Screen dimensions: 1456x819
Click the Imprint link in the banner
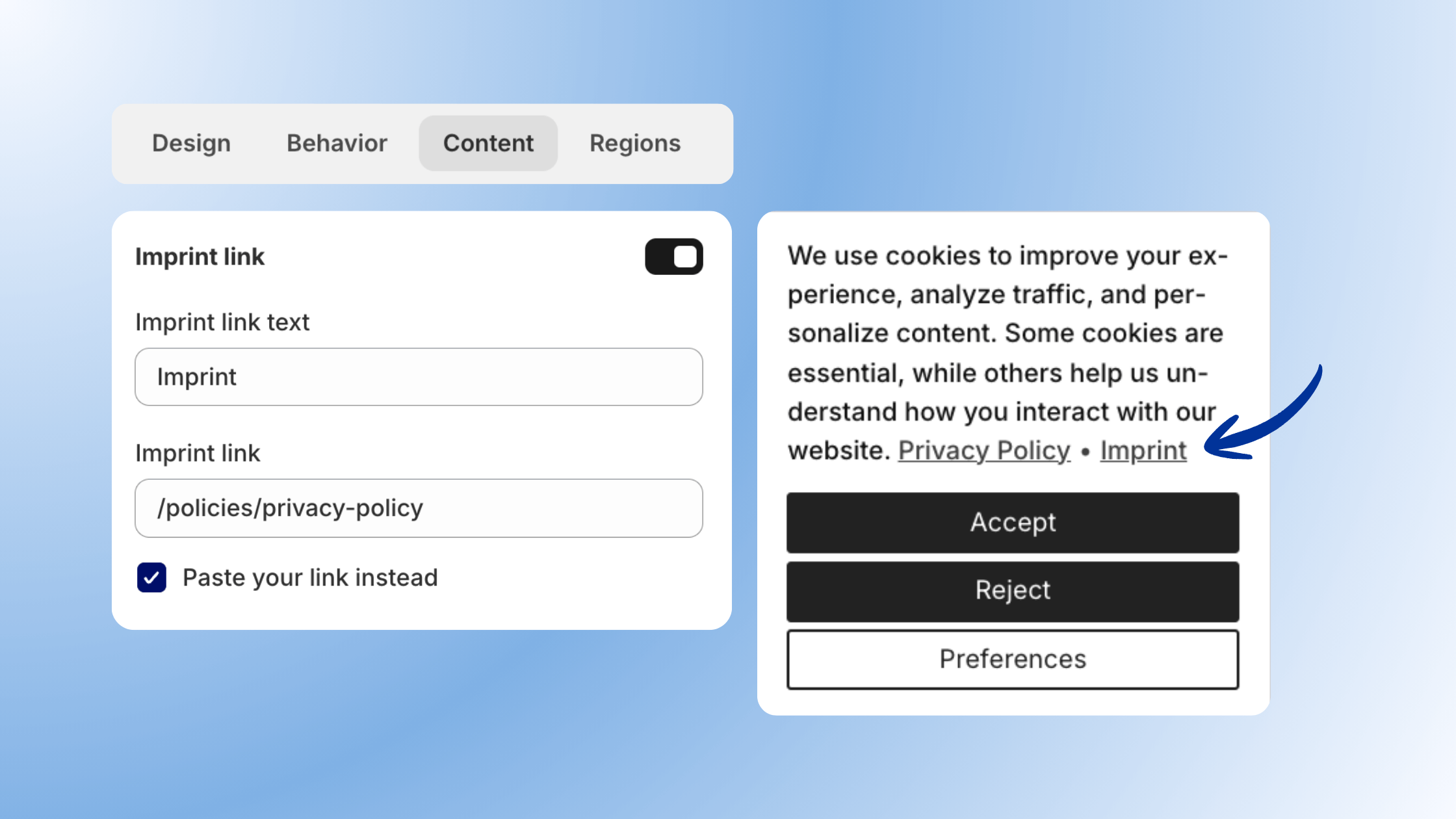(1143, 450)
